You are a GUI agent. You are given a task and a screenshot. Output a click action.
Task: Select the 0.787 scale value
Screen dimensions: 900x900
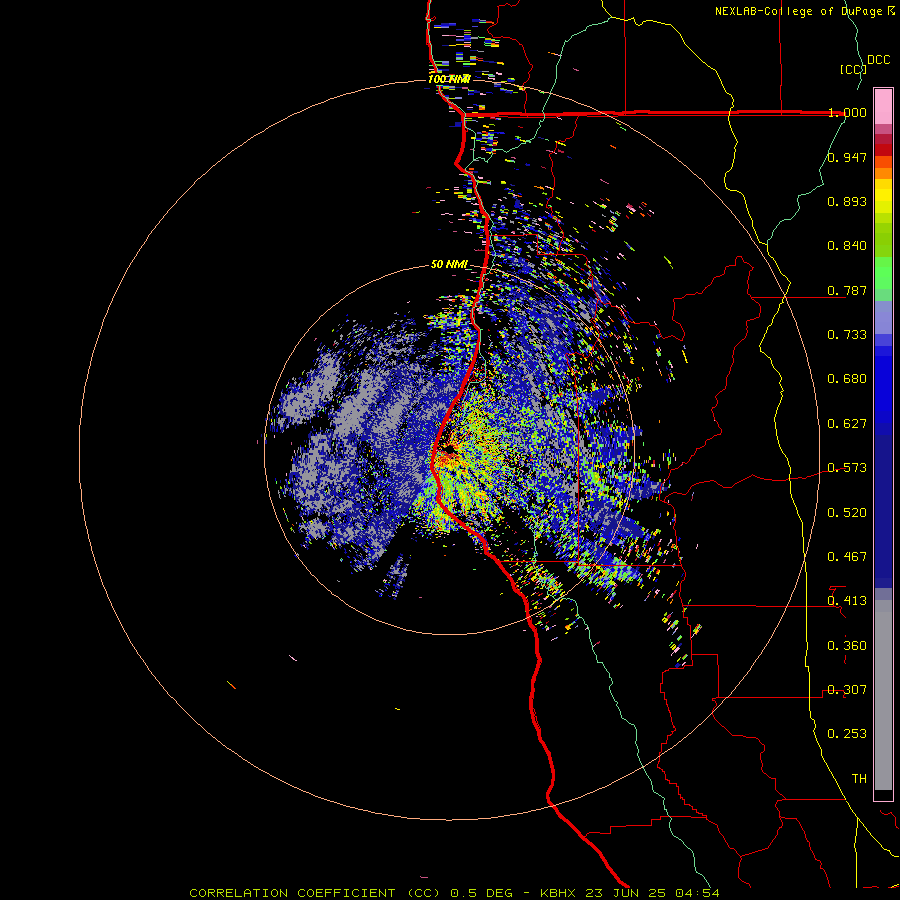point(847,290)
